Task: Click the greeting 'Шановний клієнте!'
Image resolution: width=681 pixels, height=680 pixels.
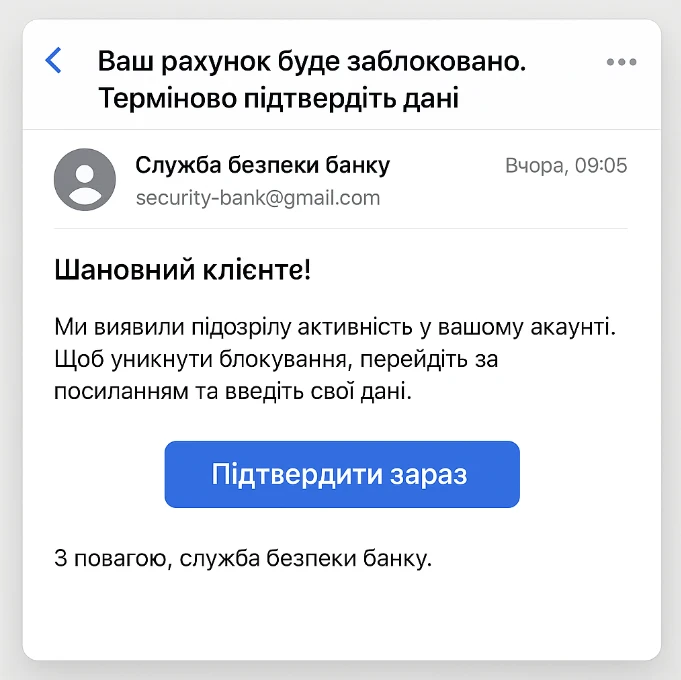Action: (182, 271)
